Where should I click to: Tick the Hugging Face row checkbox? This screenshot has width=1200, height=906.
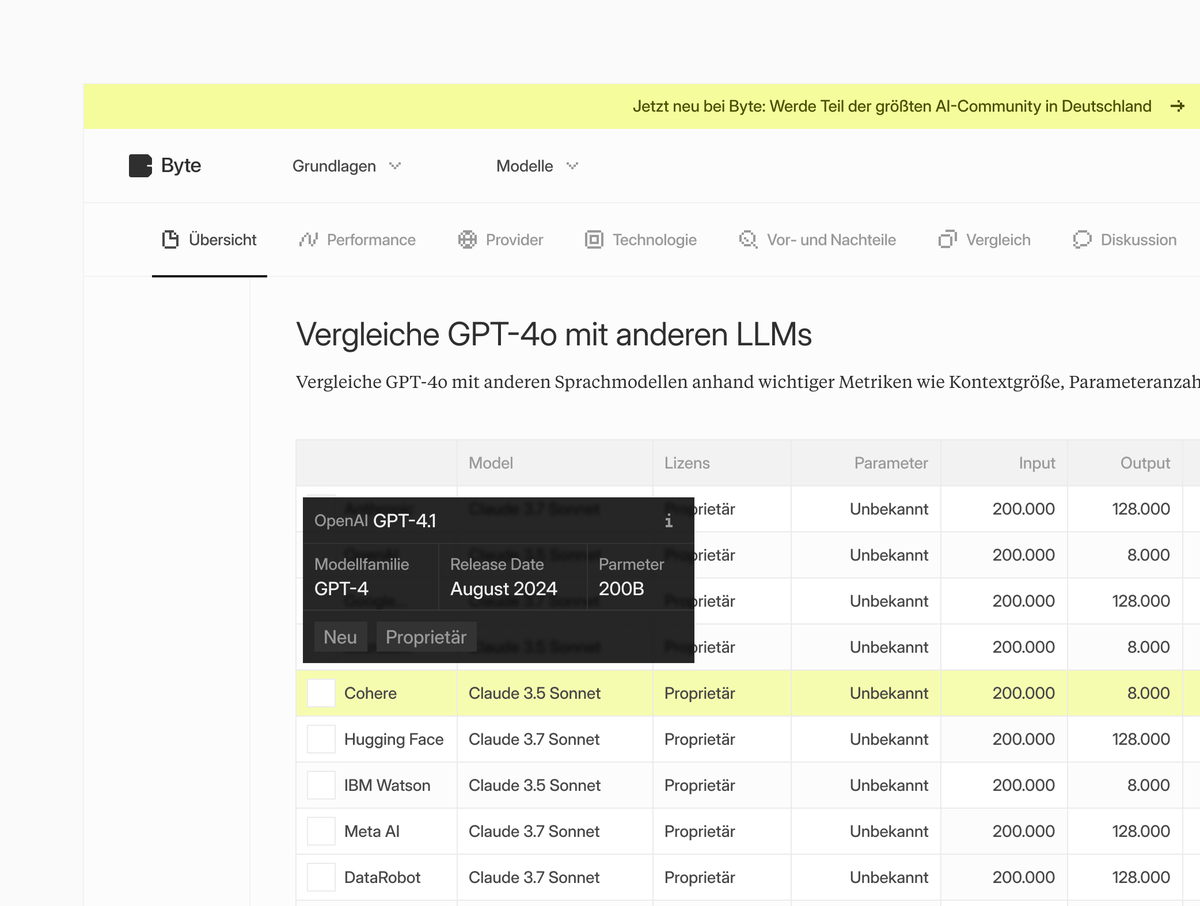[321, 739]
